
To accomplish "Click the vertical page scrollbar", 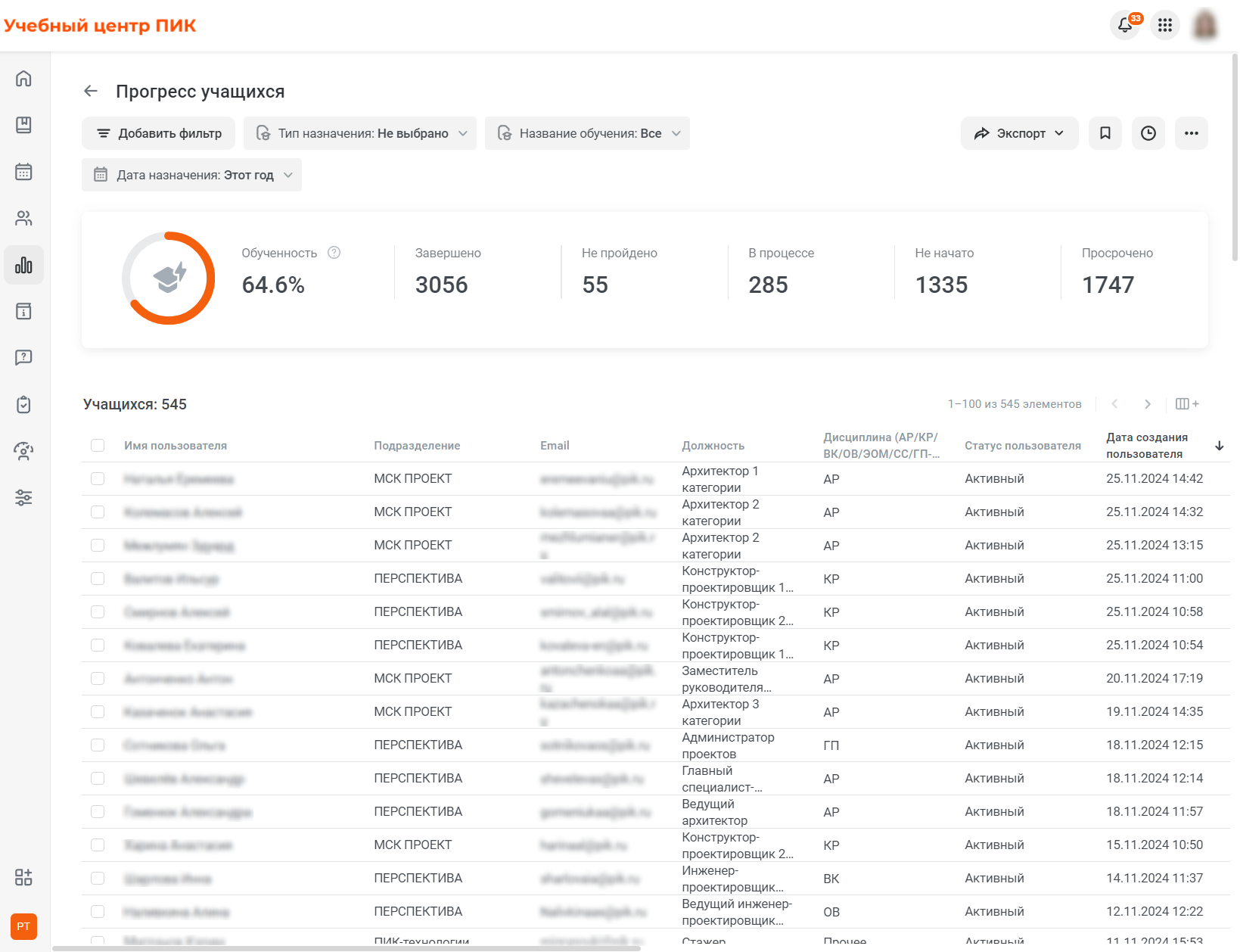I will pos(1235,157).
